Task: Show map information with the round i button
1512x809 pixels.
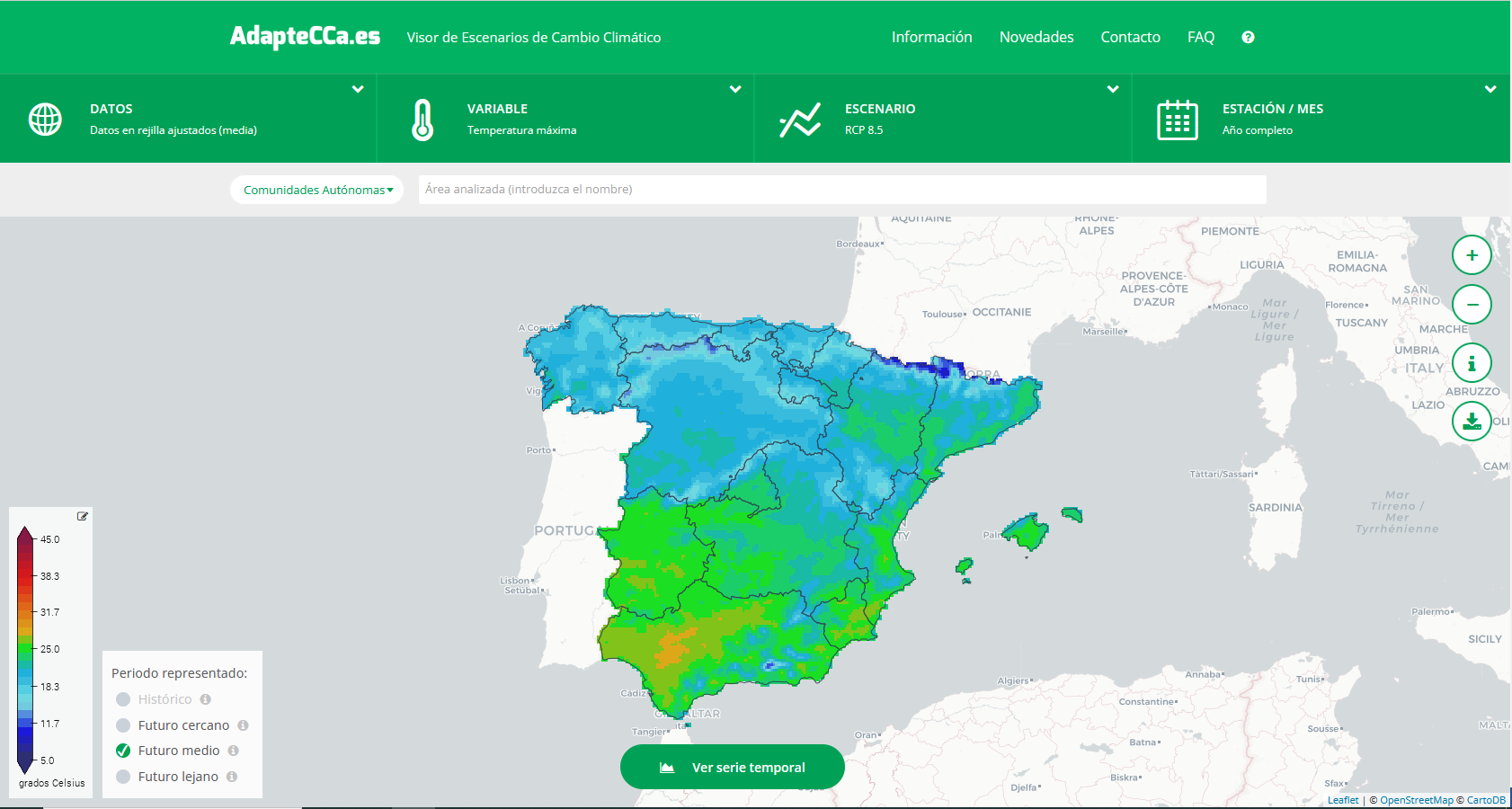Action: tap(1472, 363)
